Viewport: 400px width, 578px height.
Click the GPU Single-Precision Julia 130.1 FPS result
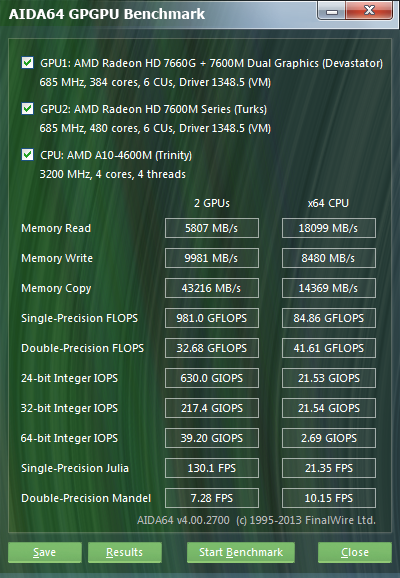click(x=212, y=468)
